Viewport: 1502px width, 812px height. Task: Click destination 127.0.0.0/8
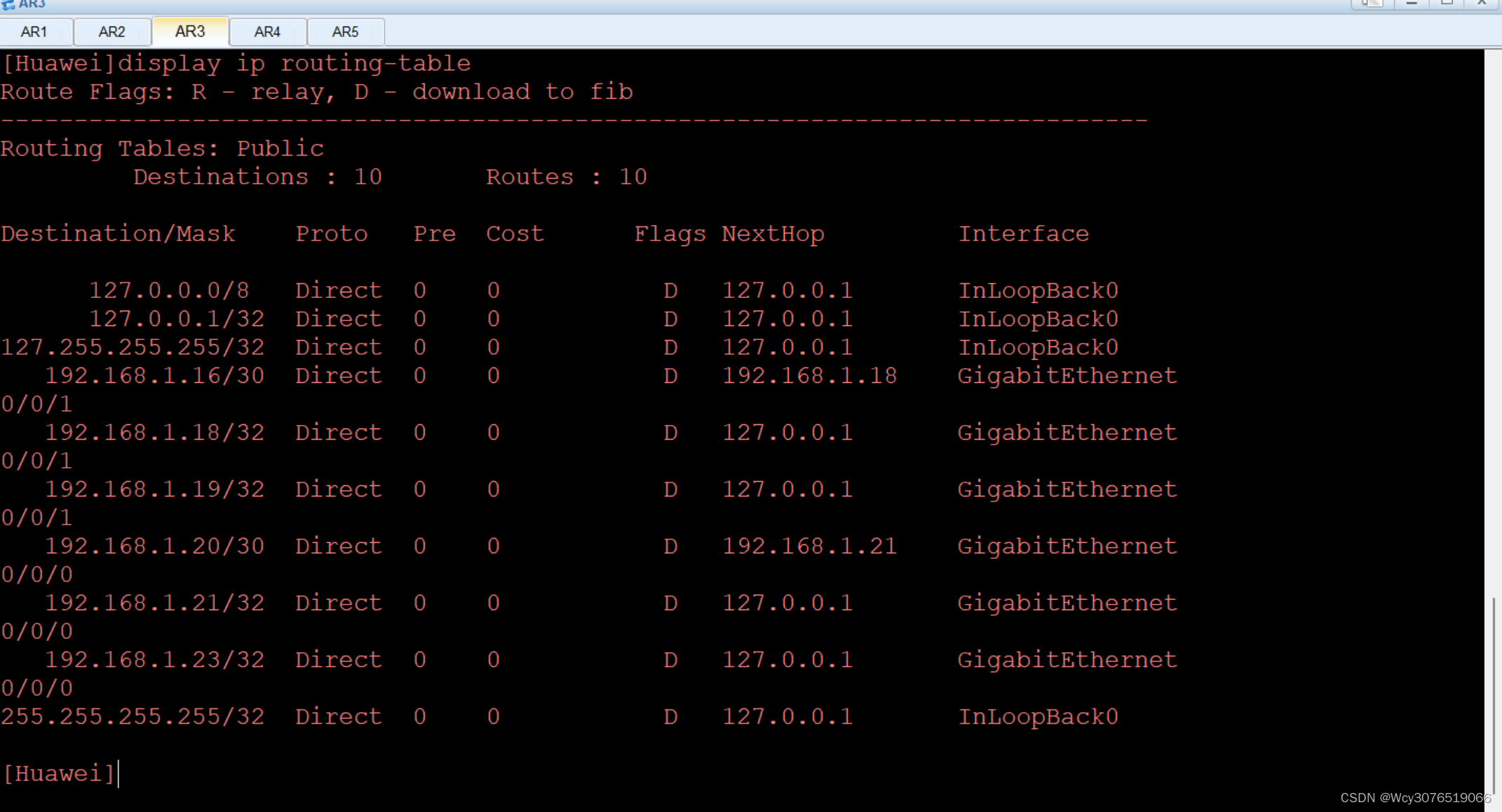coord(169,290)
